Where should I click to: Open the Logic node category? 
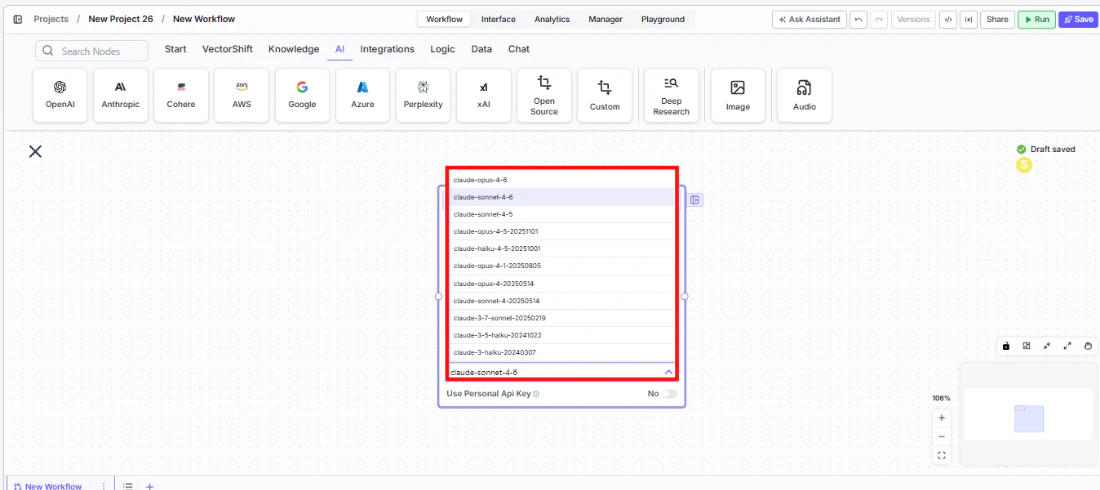click(x=443, y=49)
